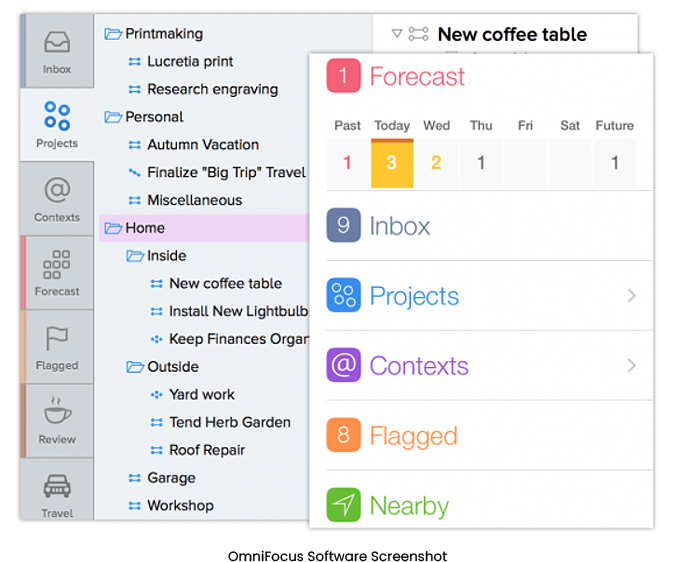Show the Flagged sidebar tab
Viewport: 678px width, 562px height.
click(x=57, y=347)
